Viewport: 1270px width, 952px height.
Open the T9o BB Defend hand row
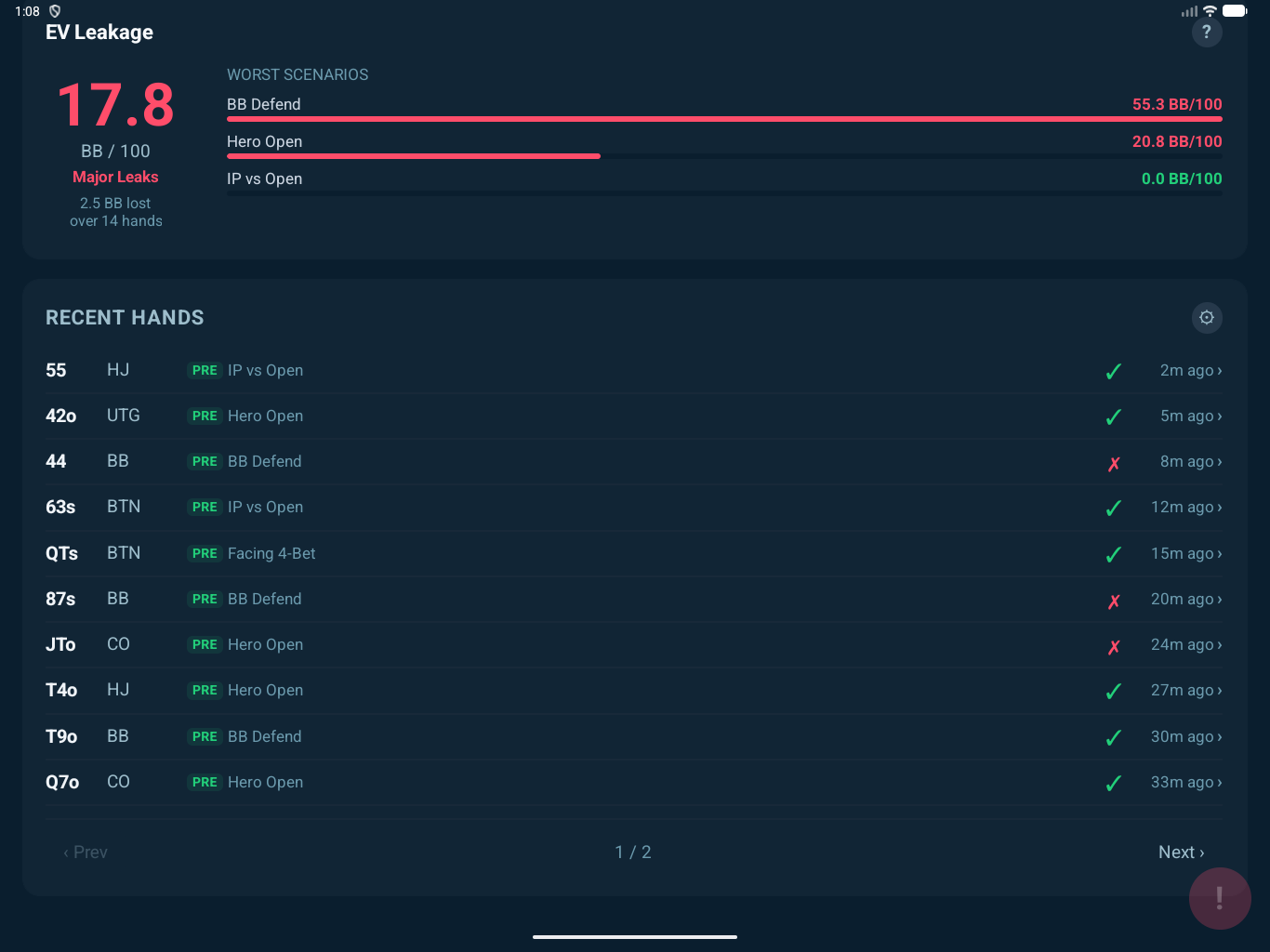(x=632, y=737)
